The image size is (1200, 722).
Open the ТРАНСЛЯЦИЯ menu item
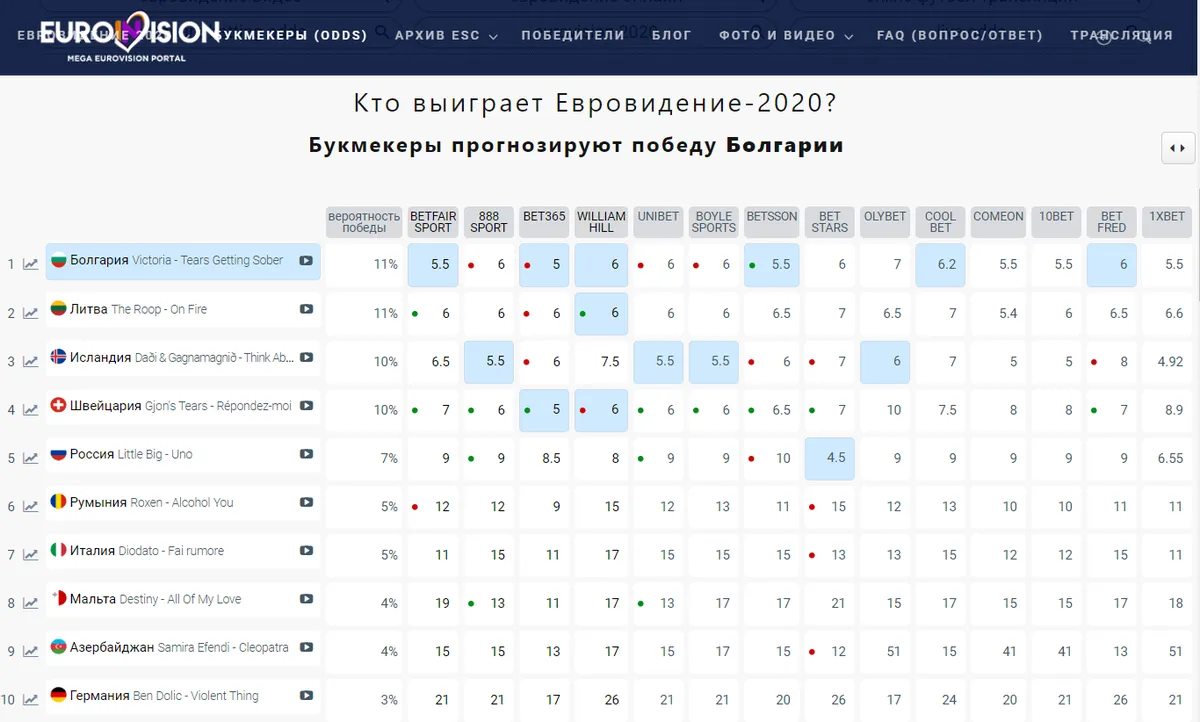[1121, 35]
